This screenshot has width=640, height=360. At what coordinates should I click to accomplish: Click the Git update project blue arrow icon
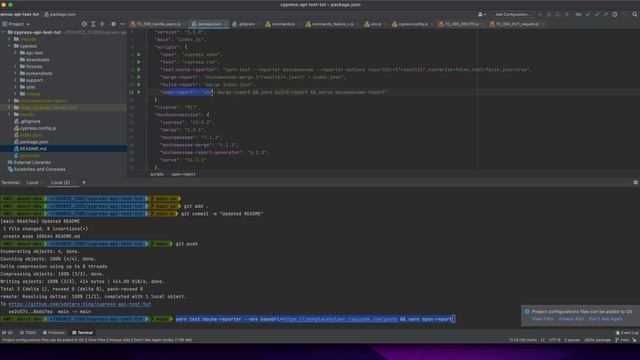pos(588,14)
